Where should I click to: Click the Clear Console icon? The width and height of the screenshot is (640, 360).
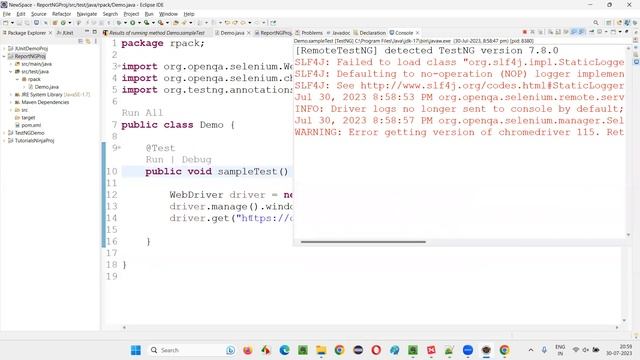(x=550, y=32)
